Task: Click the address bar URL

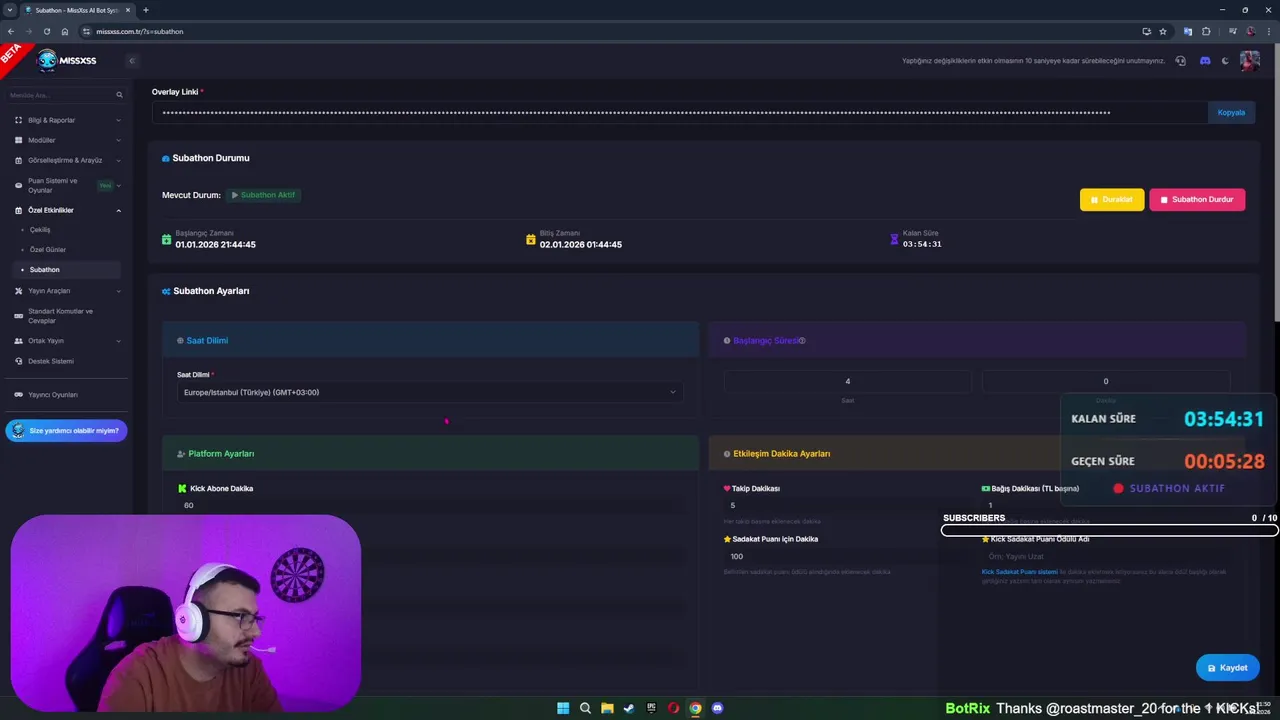Action: pyautogui.click(x=140, y=31)
